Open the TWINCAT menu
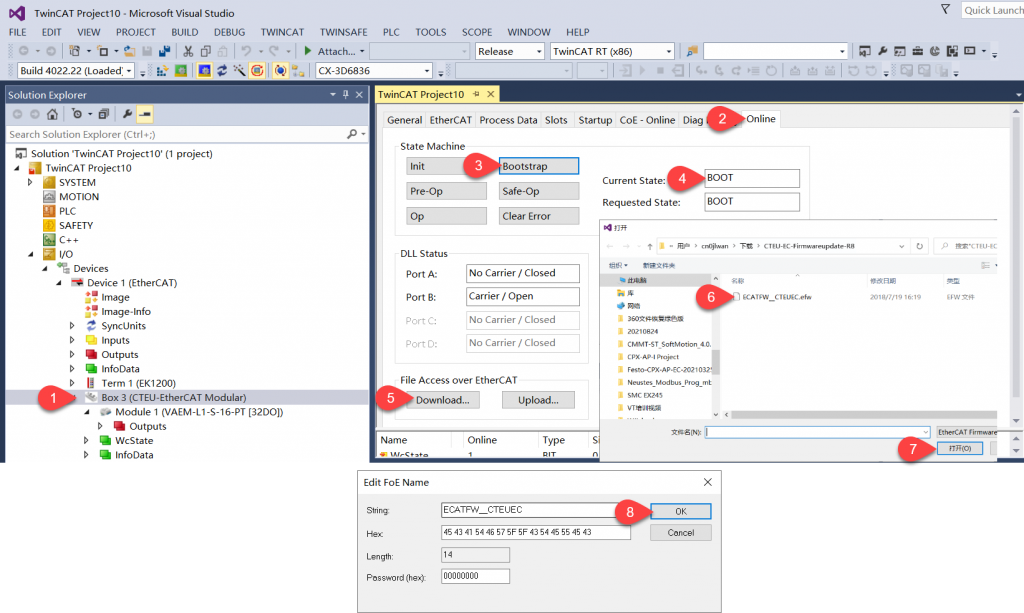The height and width of the screenshot is (613, 1024). point(282,32)
